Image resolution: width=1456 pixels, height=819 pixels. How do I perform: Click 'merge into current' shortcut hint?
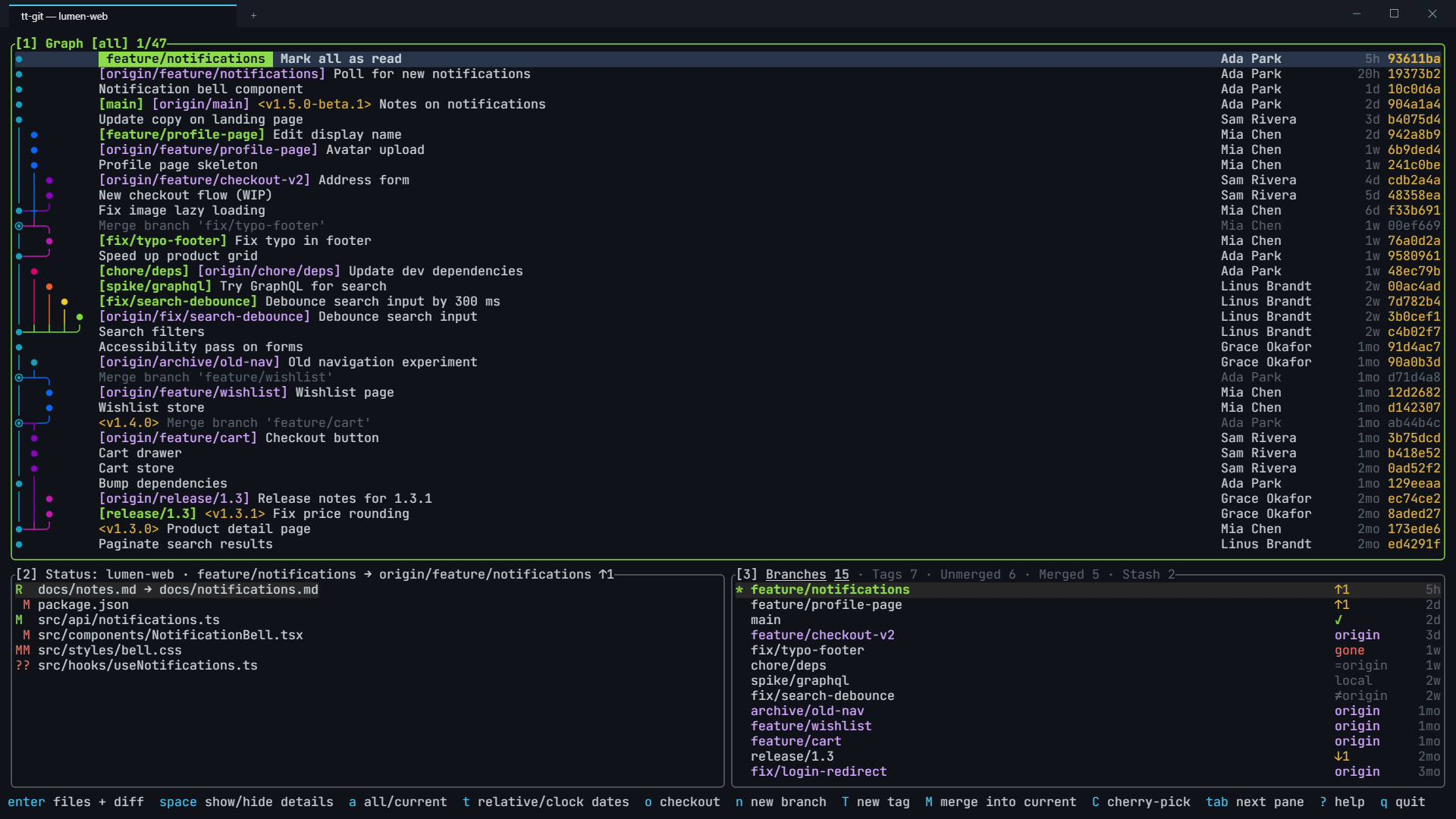click(1000, 802)
